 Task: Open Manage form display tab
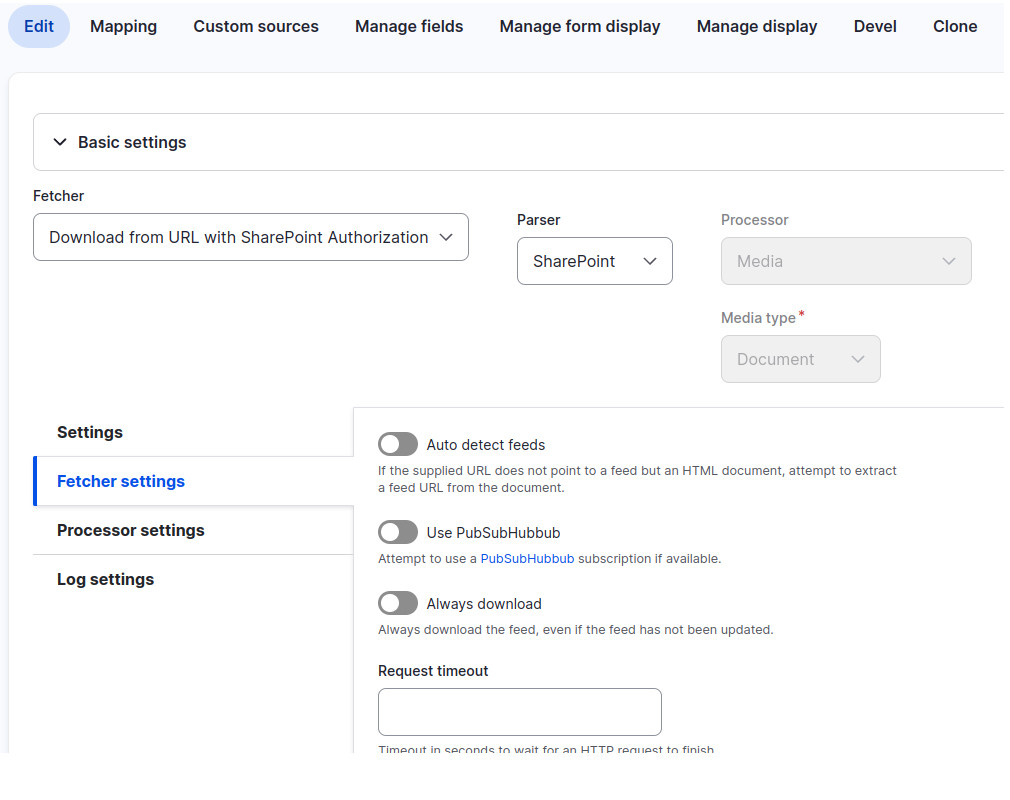coord(580,27)
